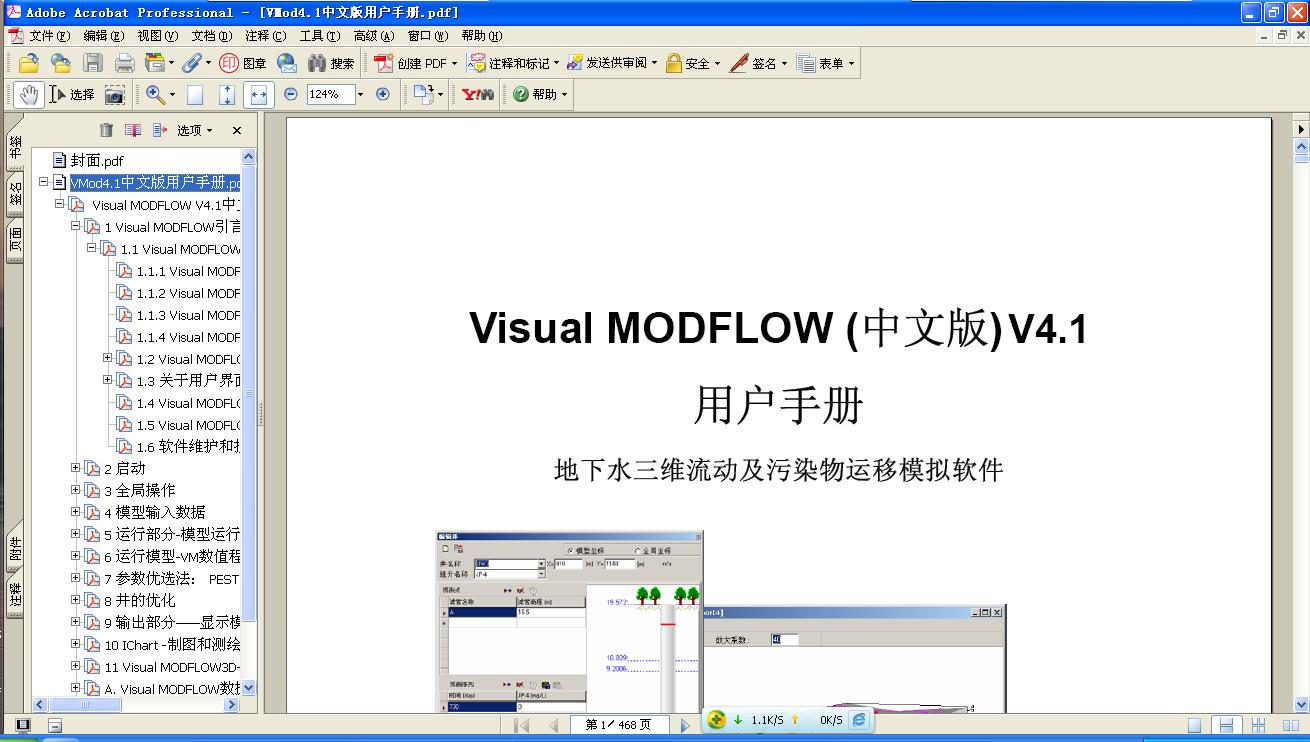
Task: Switch to the 页面 pages side tab
Action: pyautogui.click(x=15, y=240)
